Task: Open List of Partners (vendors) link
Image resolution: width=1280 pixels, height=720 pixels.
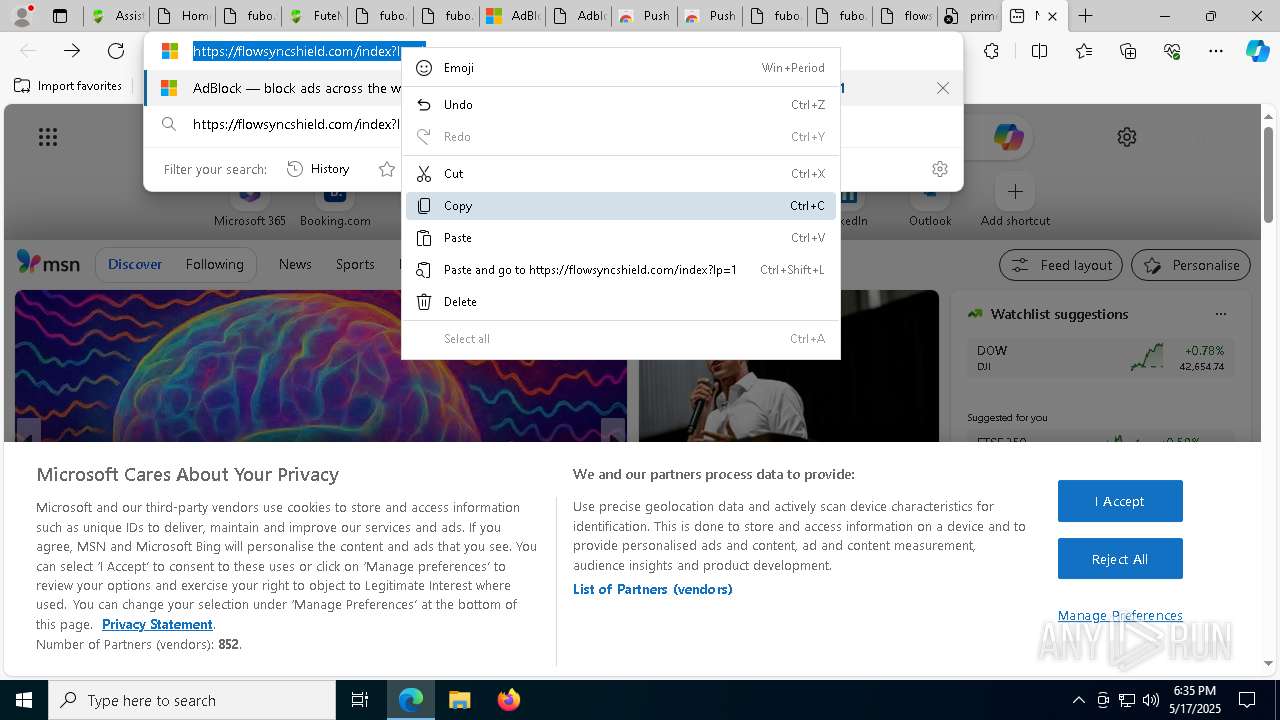Action: click(653, 590)
